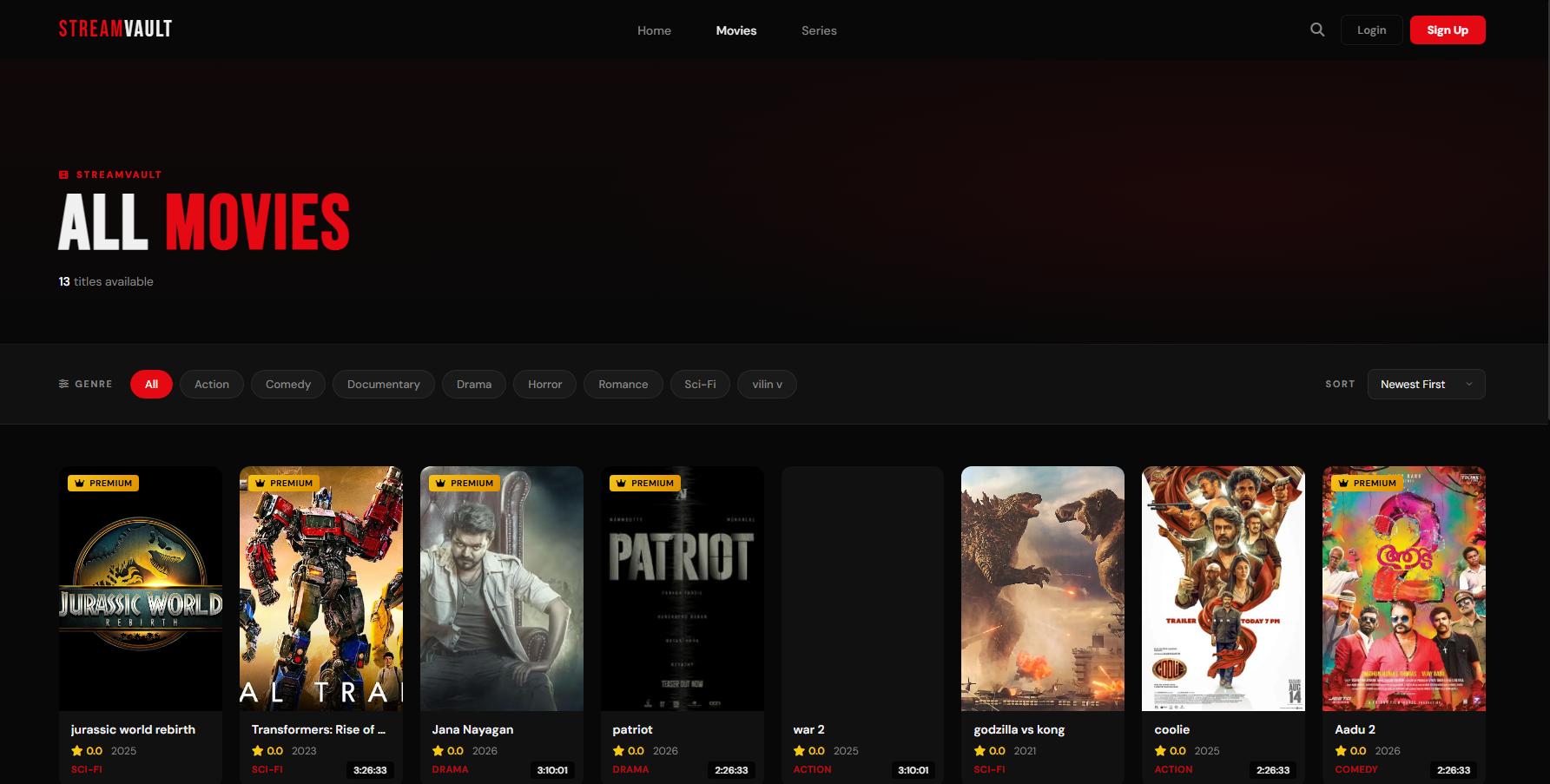Click the genre filter sliders icon
1550x784 pixels.
[63, 384]
